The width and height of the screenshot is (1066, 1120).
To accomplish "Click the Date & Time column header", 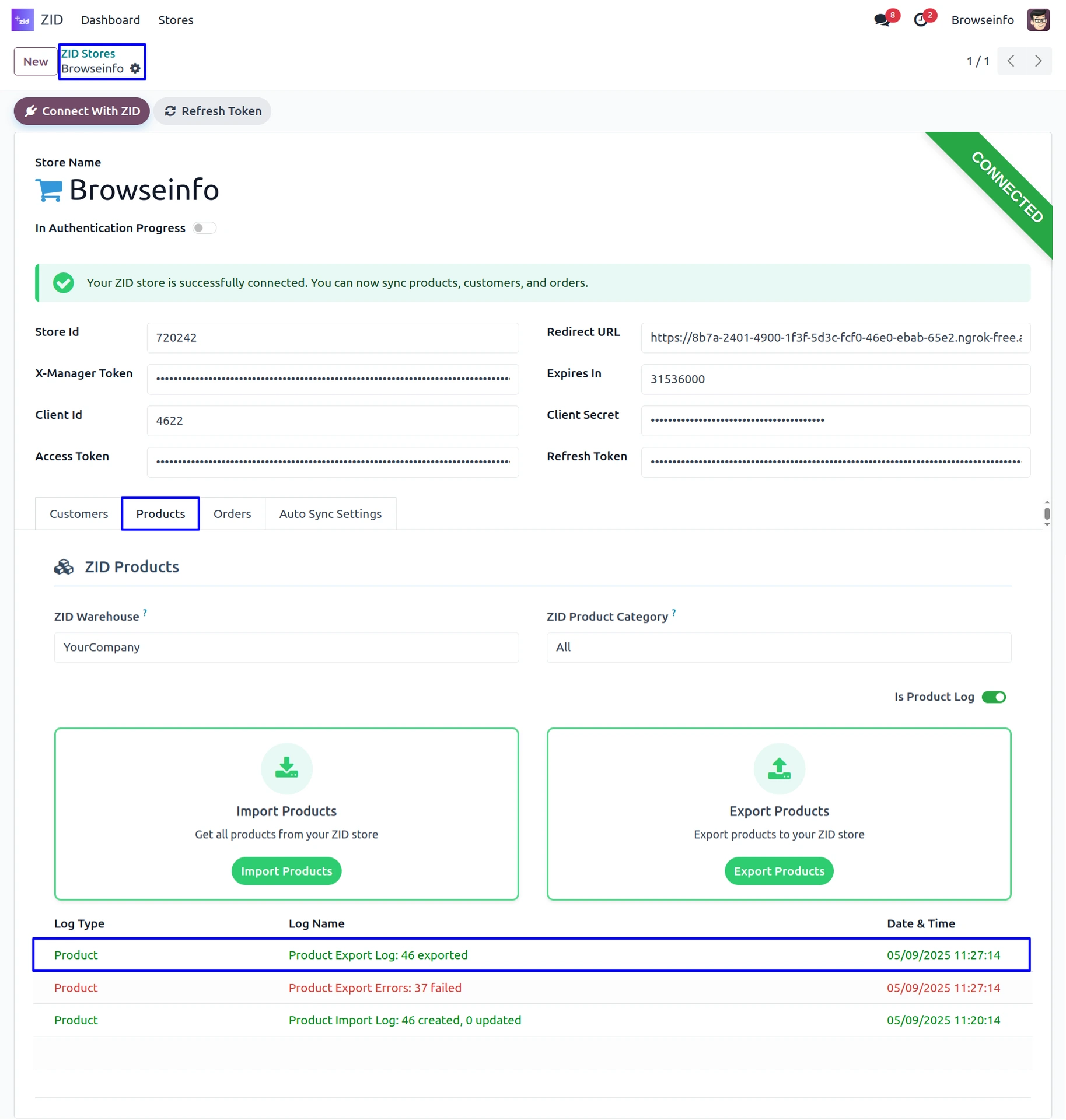I will pyautogui.click(x=921, y=923).
